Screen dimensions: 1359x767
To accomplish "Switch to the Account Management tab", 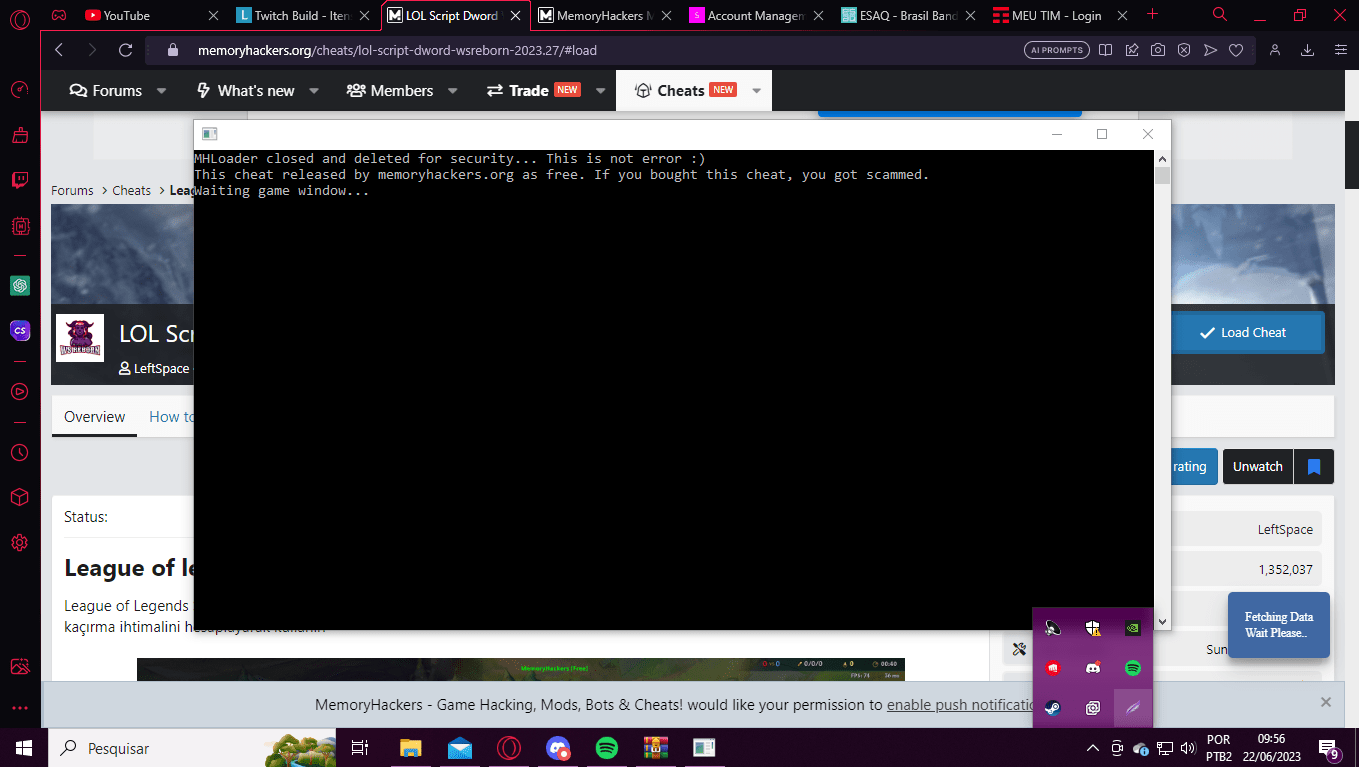I will pos(757,15).
